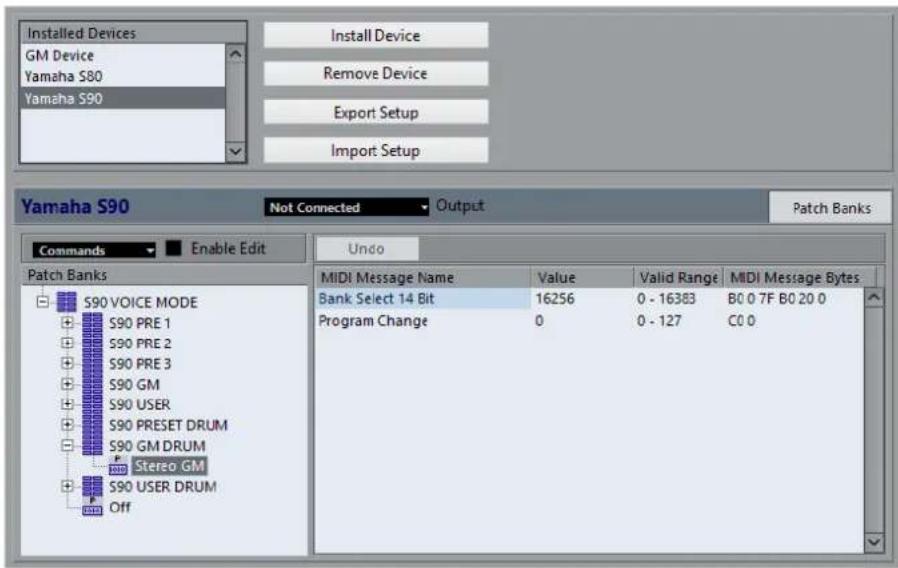Collapse the S90 GM DRUM bank
This screenshot has height=568, width=898.
(67, 445)
